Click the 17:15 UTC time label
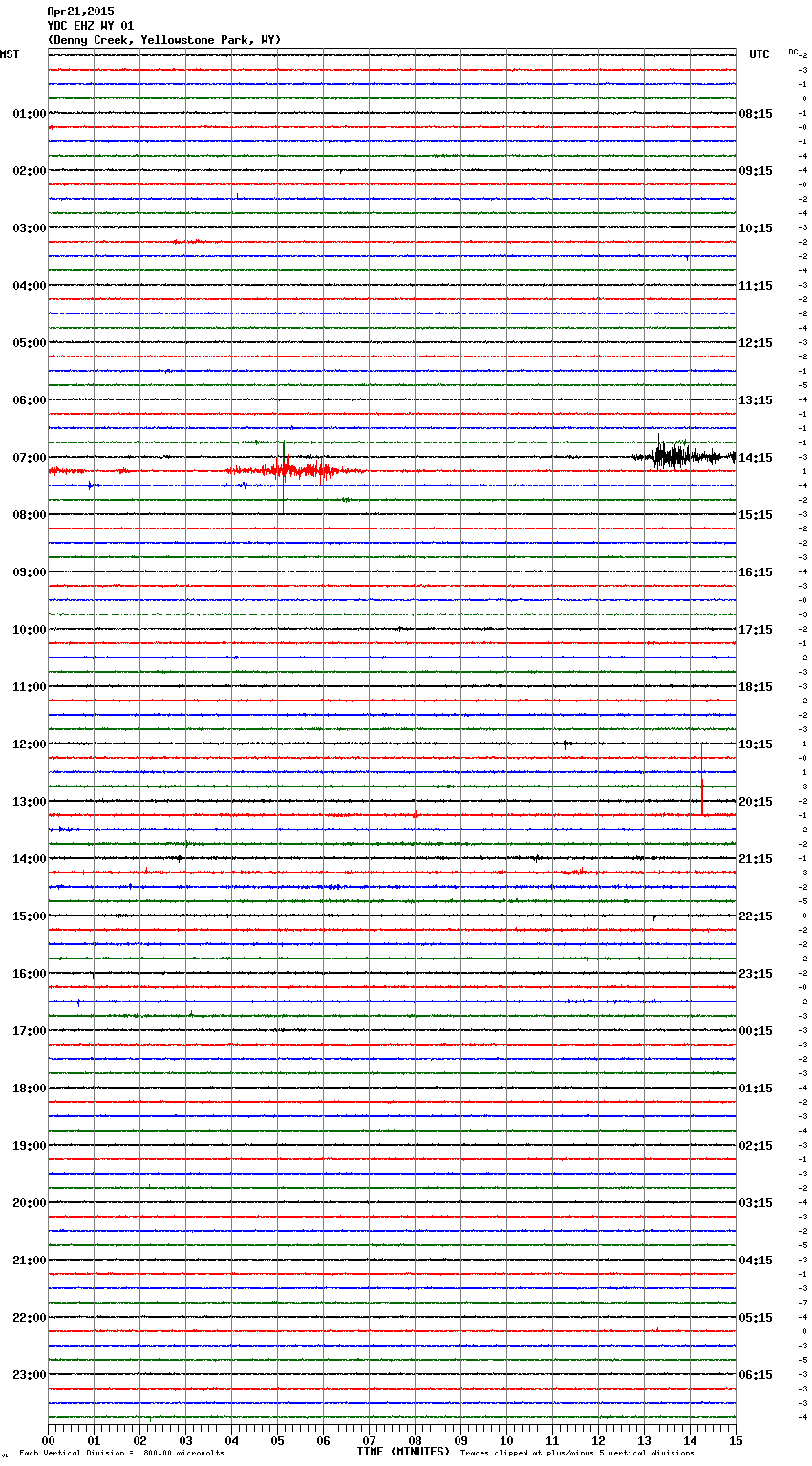Viewport: 812px width, 1466px height. click(756, 630)
